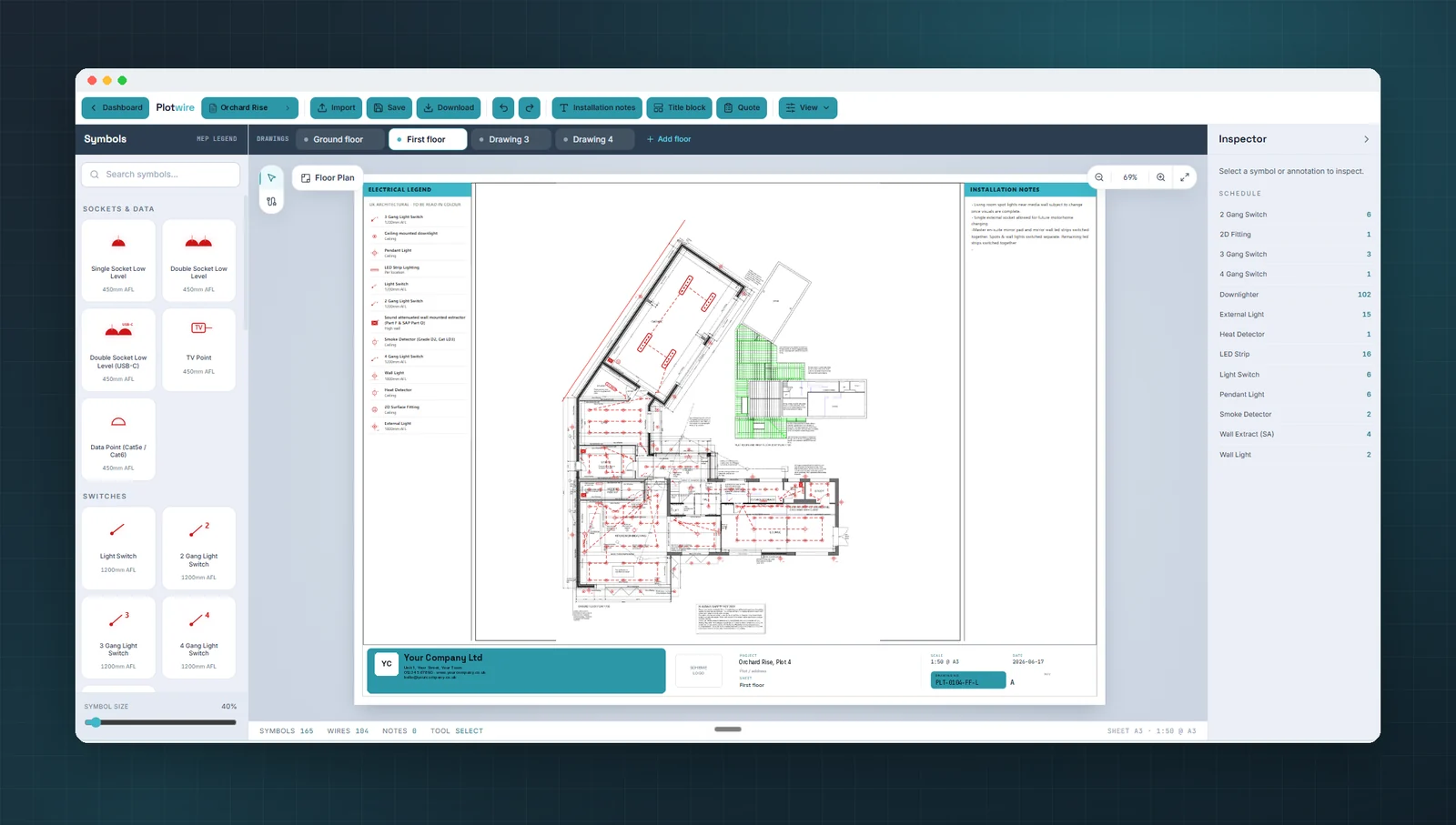Pick the TV Point symbol

pyautogui.click(x=198, y=350)
